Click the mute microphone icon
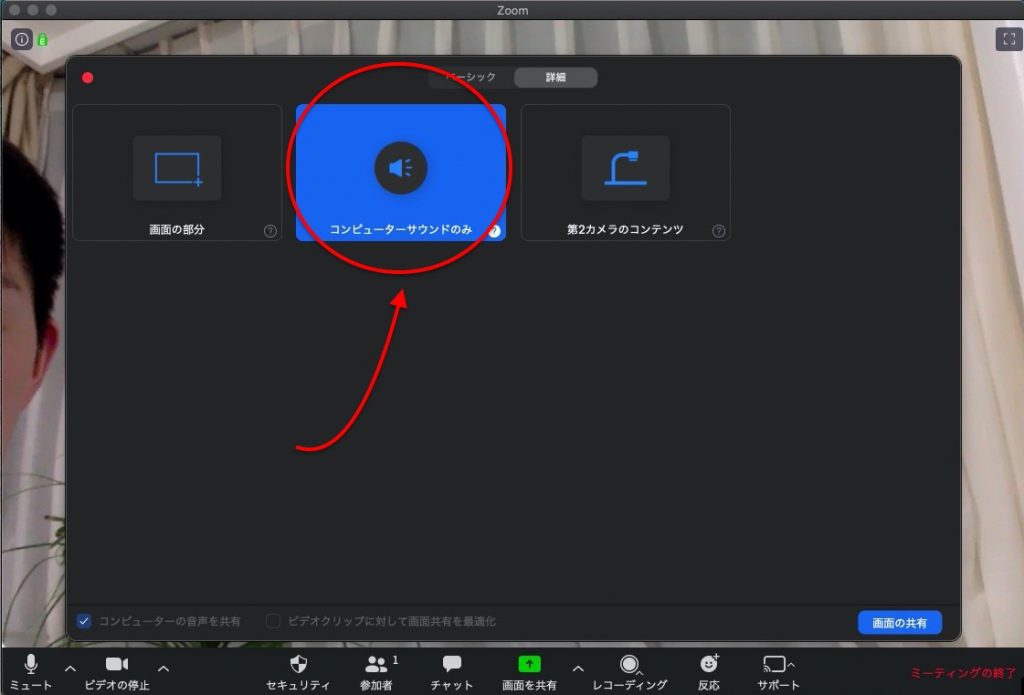This screenshot has height=695, width=1024. tap(31, 665)
